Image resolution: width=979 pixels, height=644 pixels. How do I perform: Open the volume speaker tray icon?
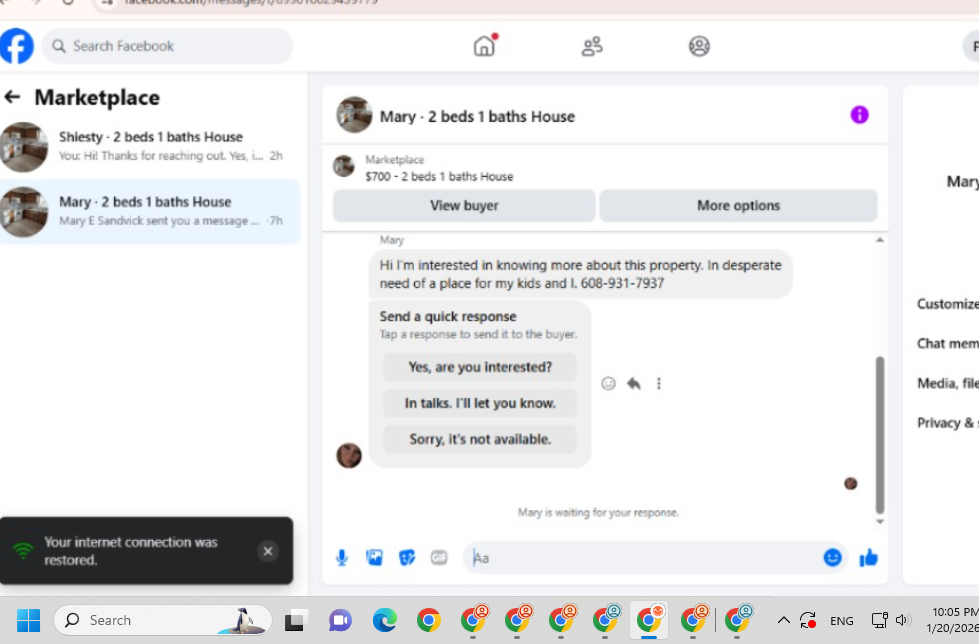(903, 620)
